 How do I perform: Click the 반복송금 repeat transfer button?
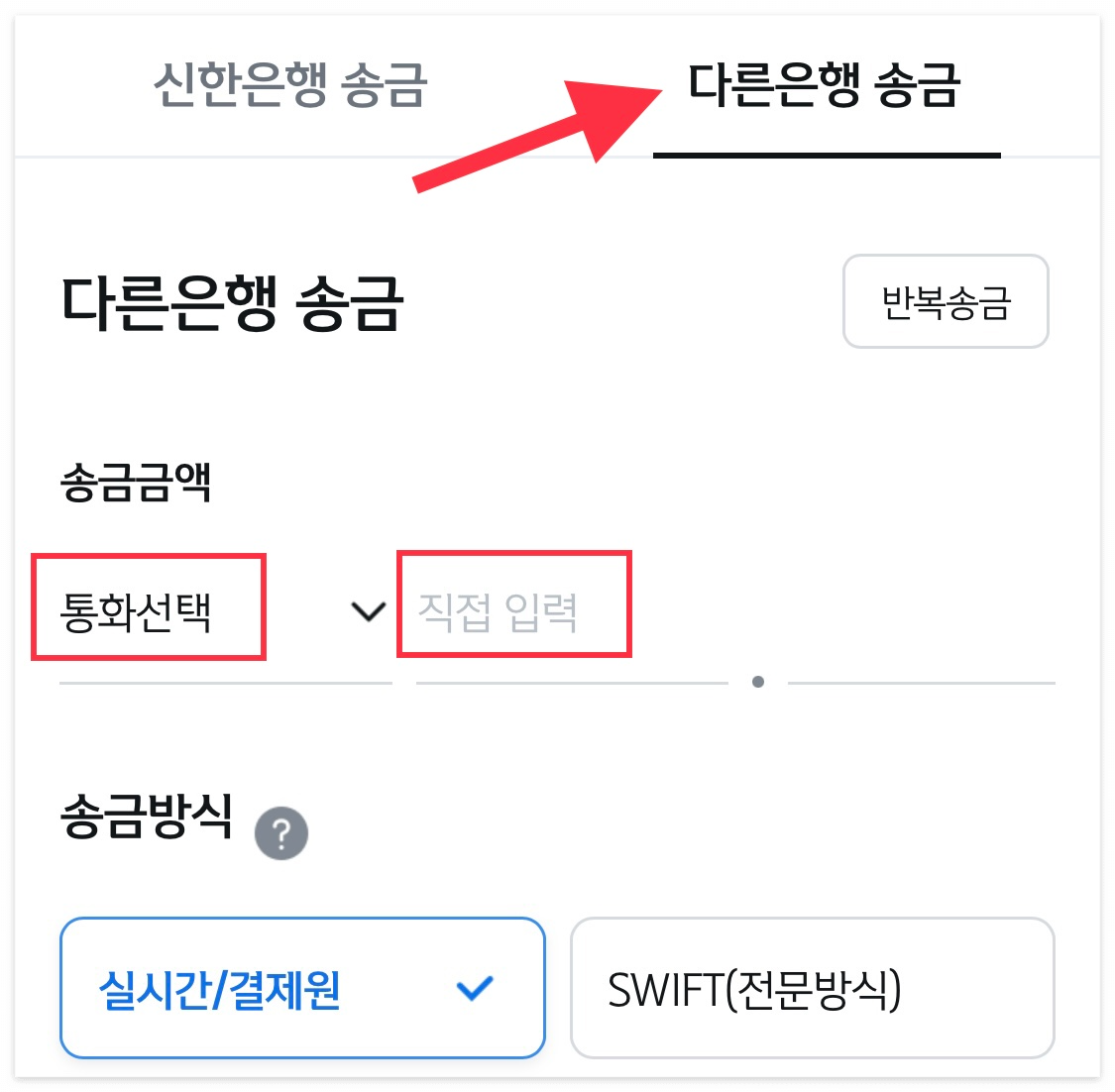point(945,302)
